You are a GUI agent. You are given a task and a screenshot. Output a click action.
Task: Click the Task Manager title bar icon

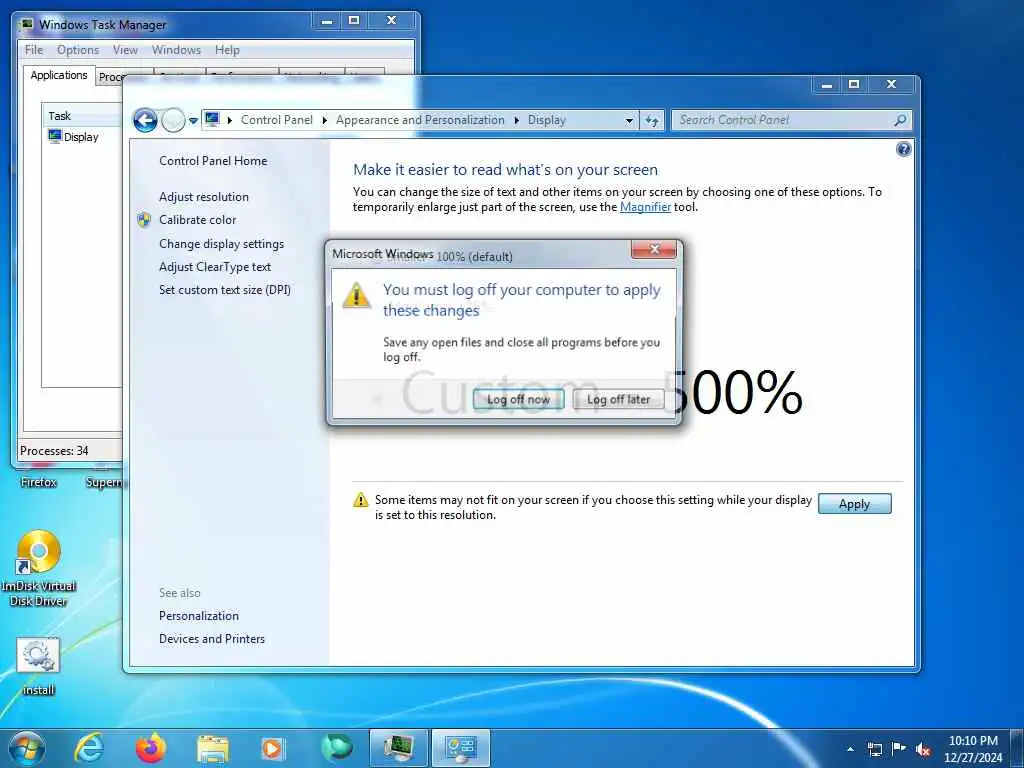[26, 25]
